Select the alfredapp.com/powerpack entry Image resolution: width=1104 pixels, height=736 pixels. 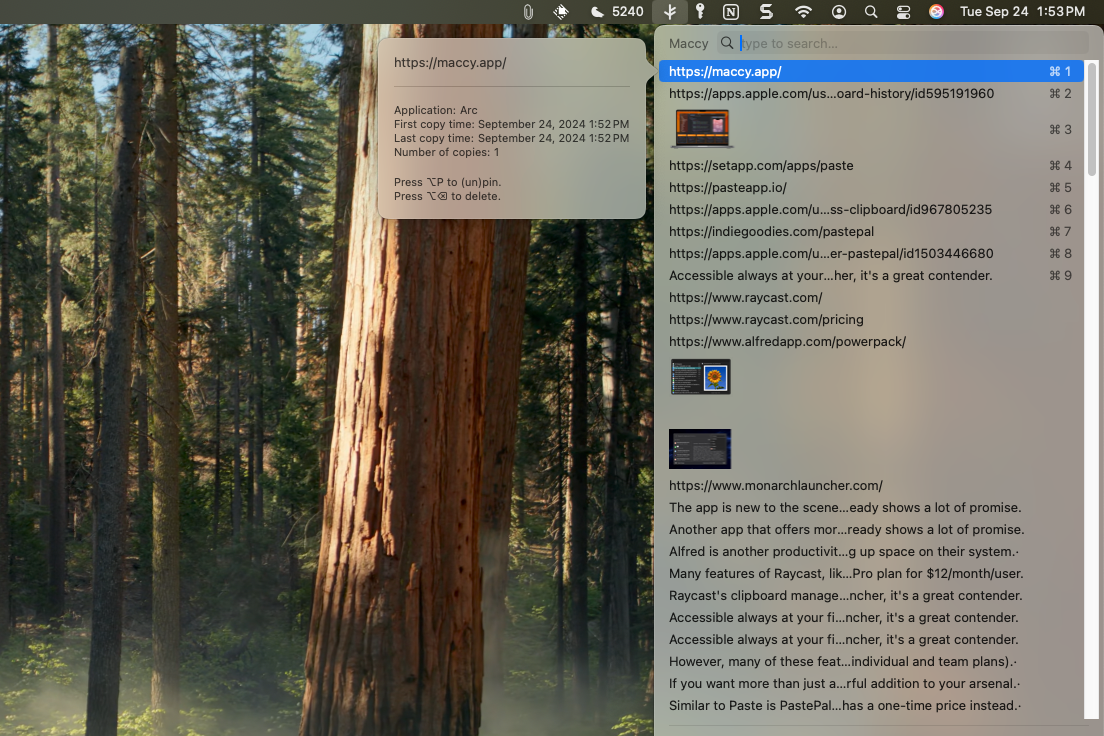pyautogui.click(x=871, y=341)
